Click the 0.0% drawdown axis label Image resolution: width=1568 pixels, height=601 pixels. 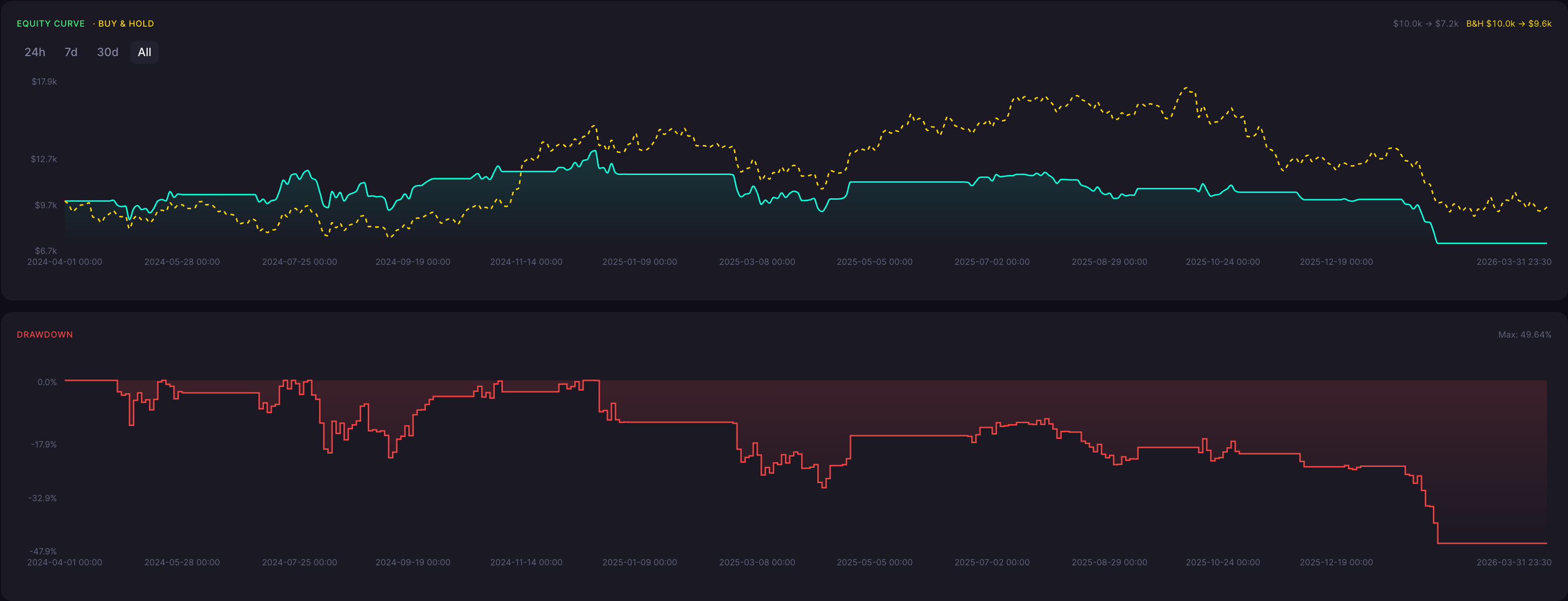click(47, 382)
